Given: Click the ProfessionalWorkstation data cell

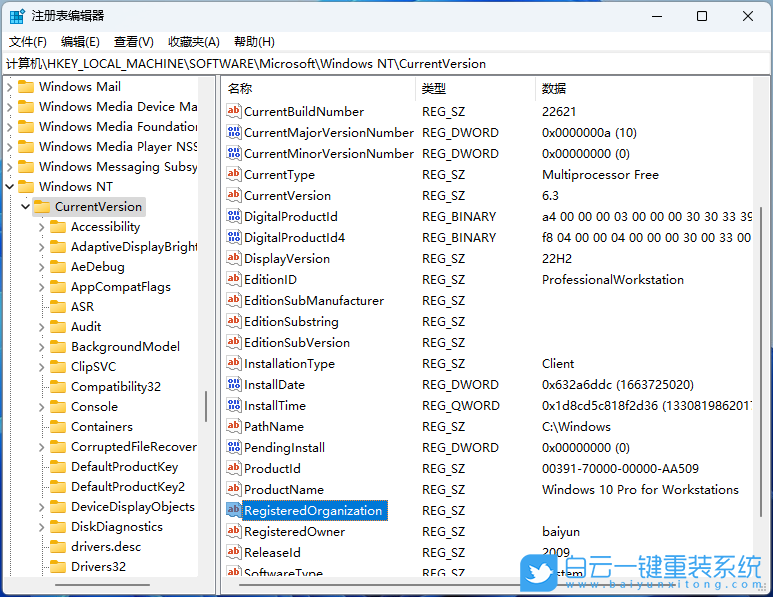Looking at the screenshot, I should [613, 280].
